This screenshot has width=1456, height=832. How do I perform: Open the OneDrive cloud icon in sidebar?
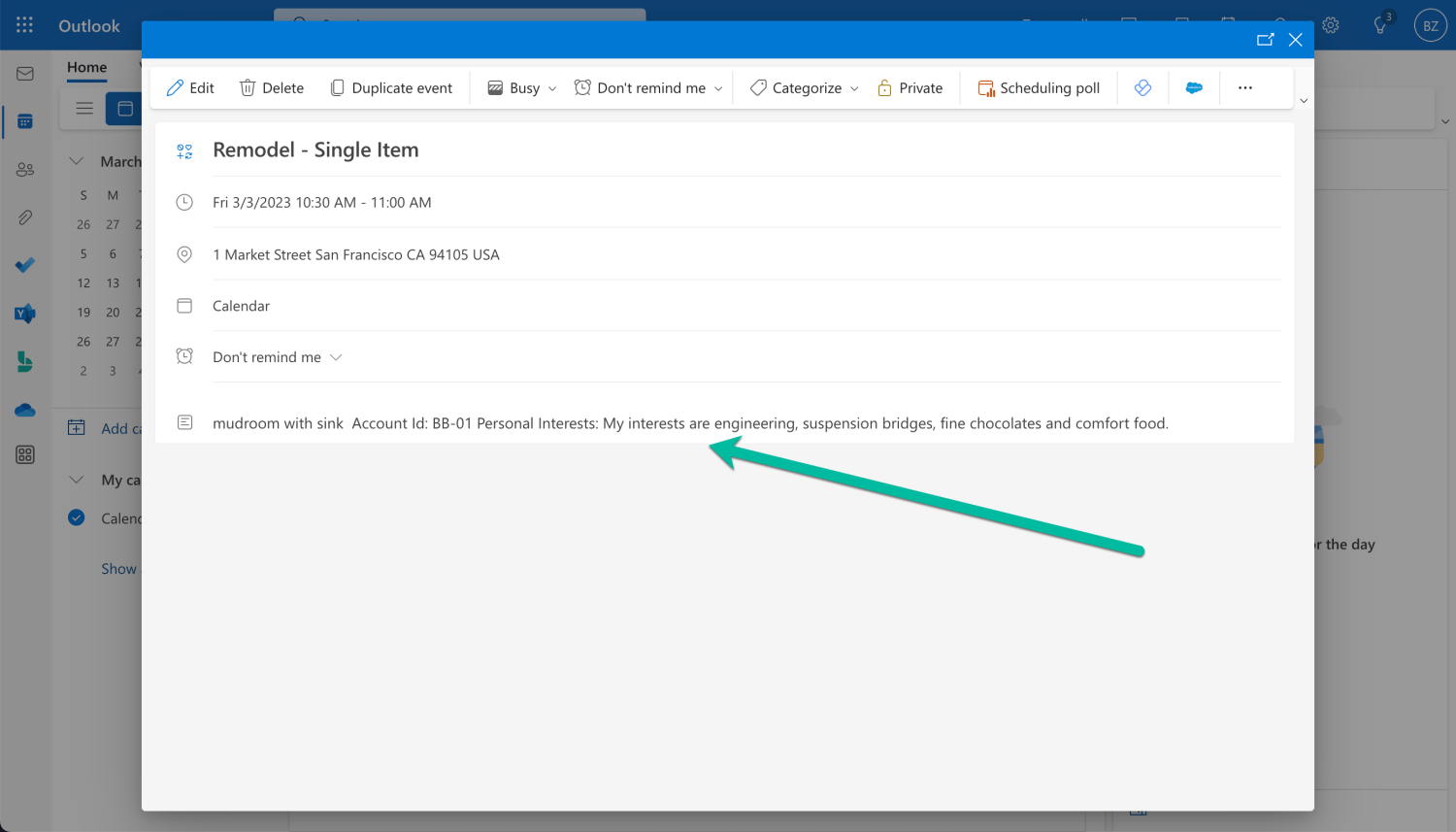click(x=25, y=411)
